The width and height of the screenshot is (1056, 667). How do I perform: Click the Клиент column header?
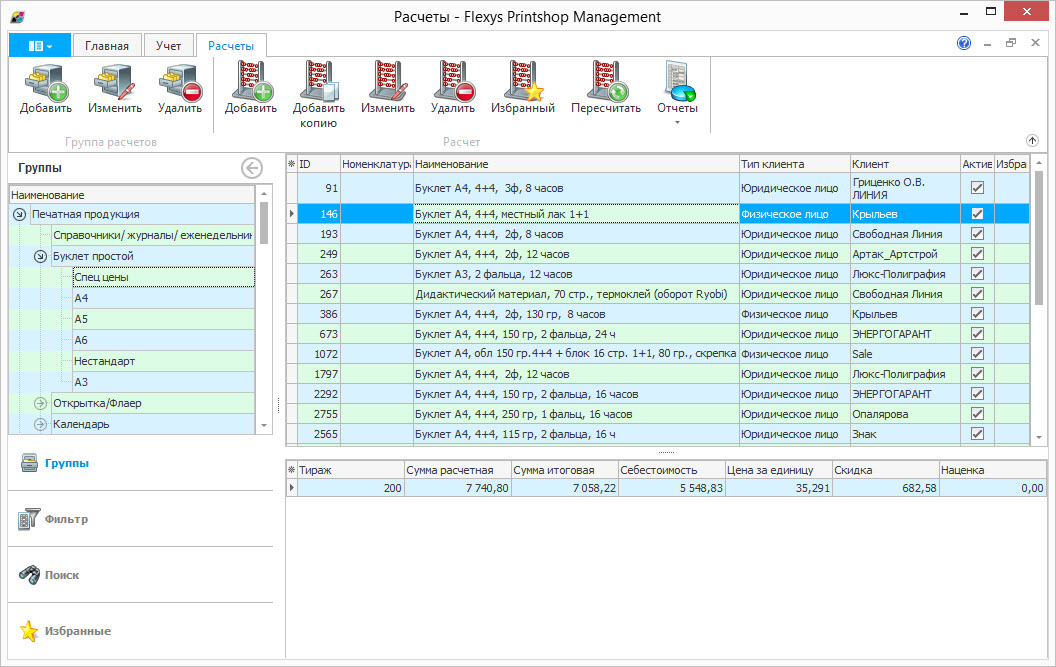click(905, 164)
